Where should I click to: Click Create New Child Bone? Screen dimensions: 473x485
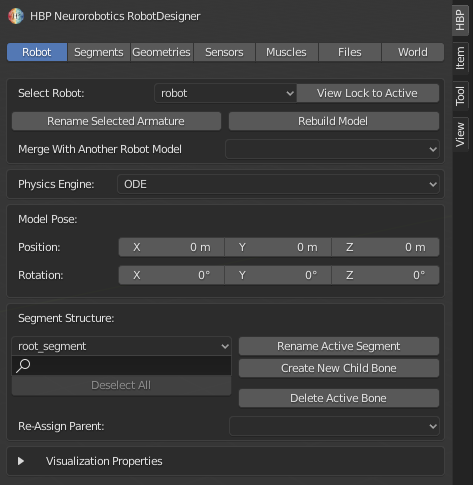coord(339,368)
